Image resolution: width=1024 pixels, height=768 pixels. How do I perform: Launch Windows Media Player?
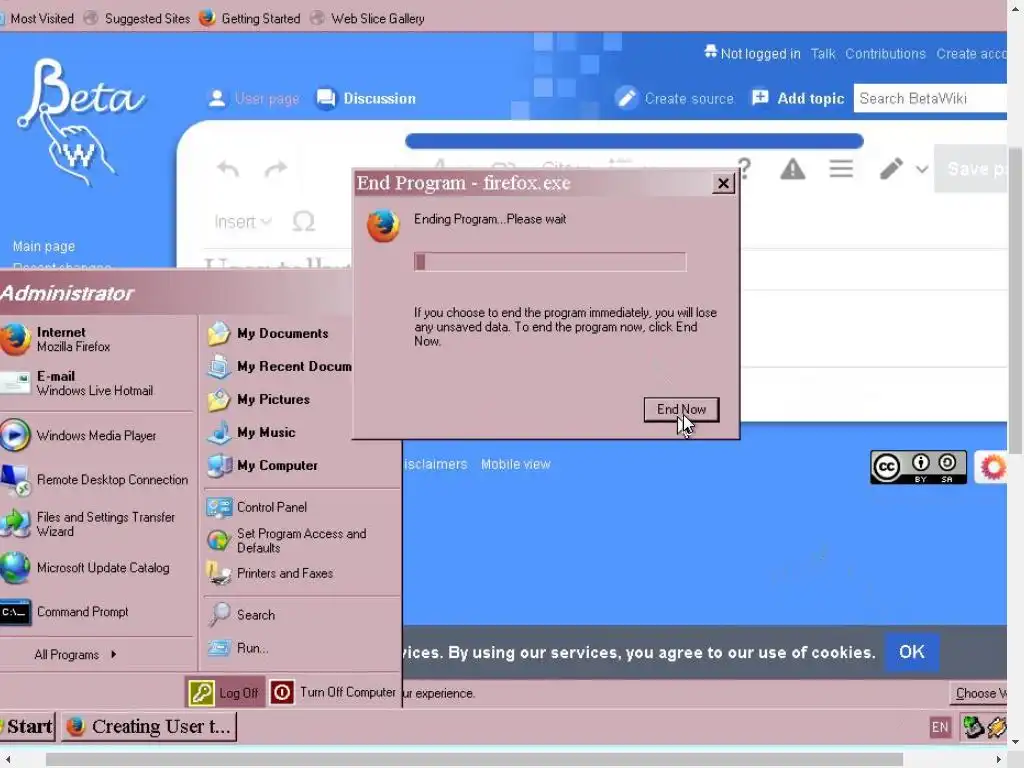[x=78, y=436]
